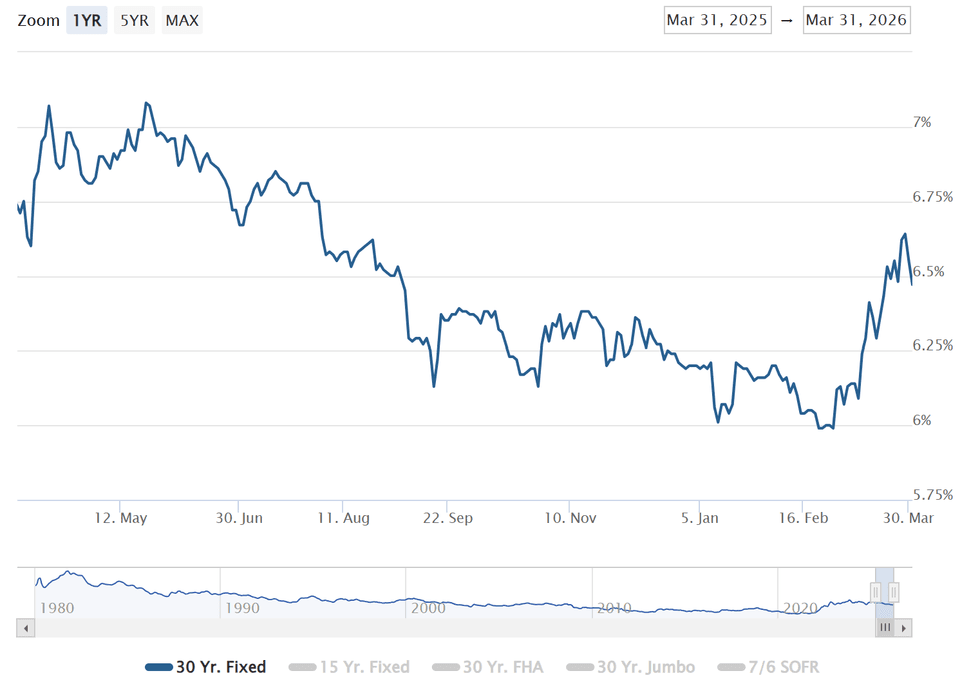Screen dimensions: 980x693
Task: Click the navigator scrollbar track
Action: pyautogui.click(x=450, y=628)
